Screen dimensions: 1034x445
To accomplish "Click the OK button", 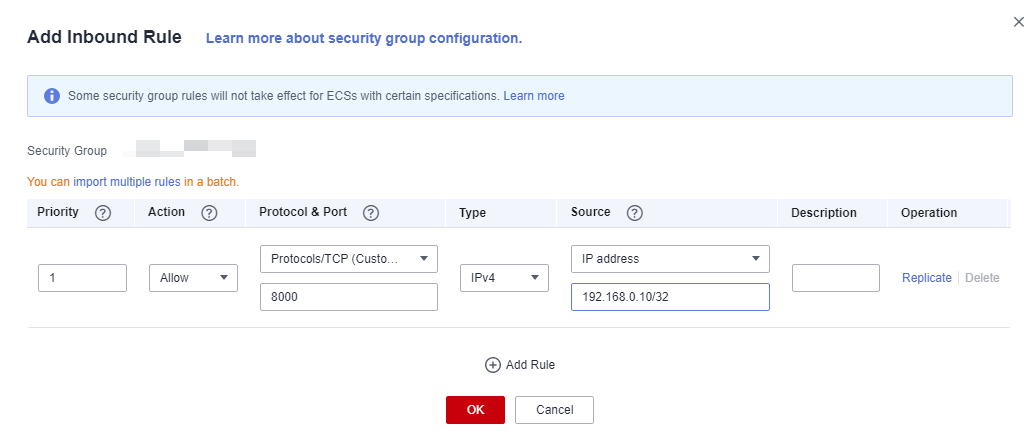I will tap(475, 410).
